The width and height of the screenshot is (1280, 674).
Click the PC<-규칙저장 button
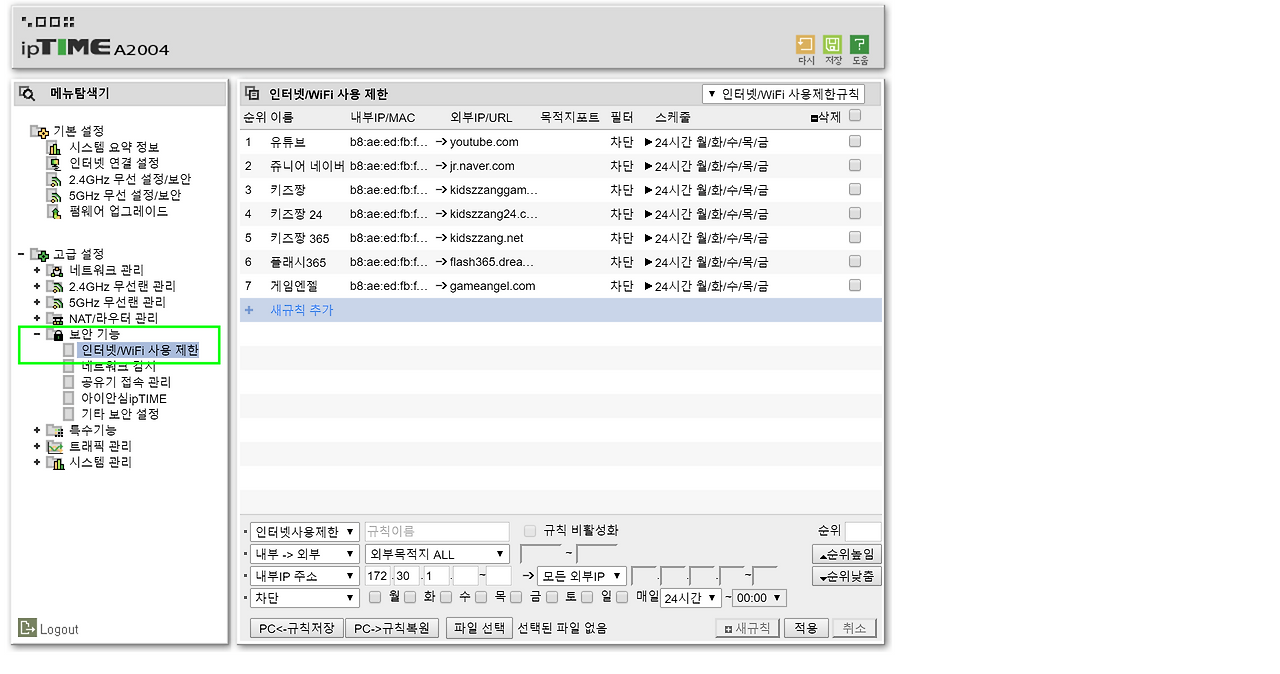pos(297,628)
